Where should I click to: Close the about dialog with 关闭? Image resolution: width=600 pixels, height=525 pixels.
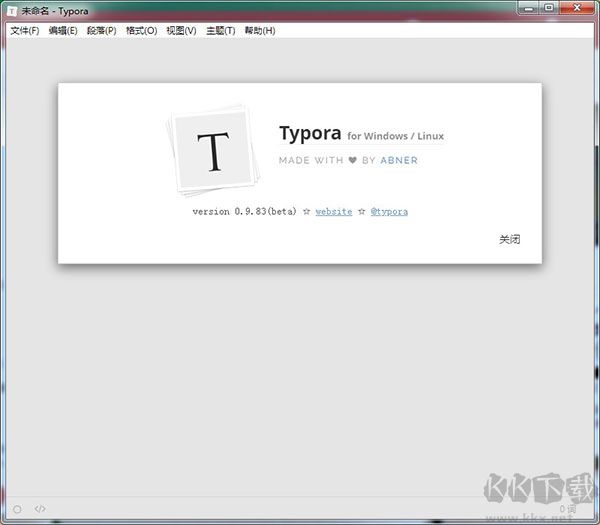509,240
